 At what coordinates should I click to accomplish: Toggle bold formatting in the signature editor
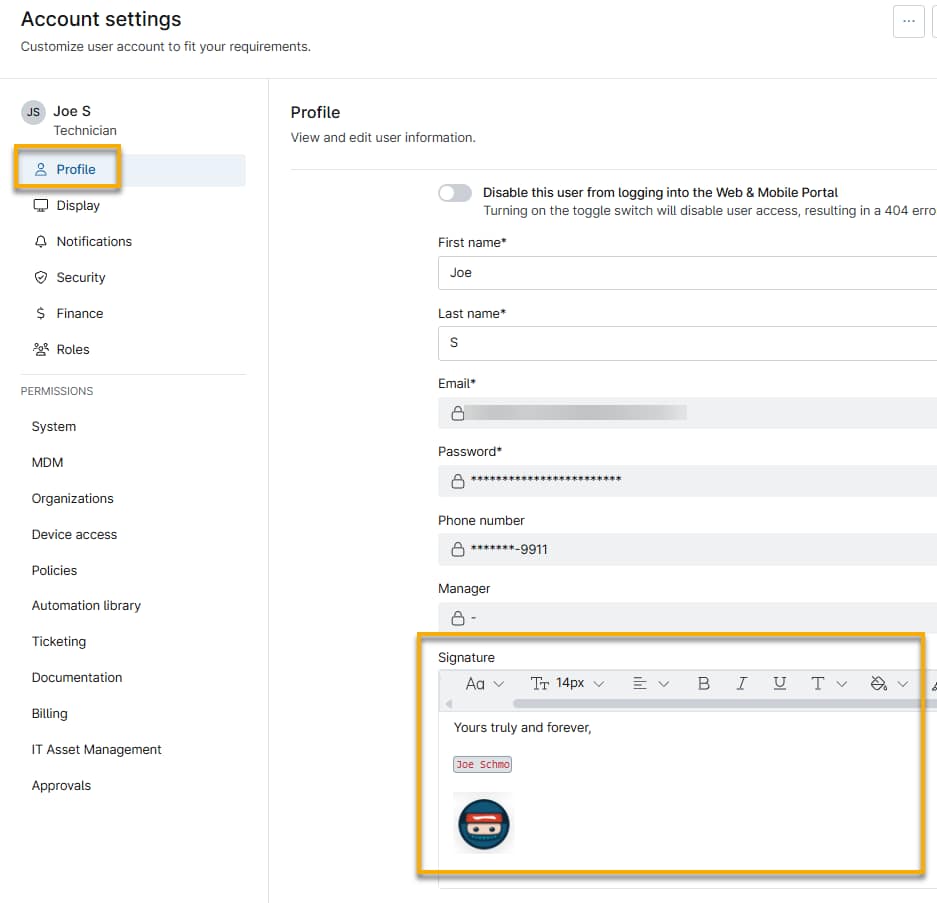[703, 683]
